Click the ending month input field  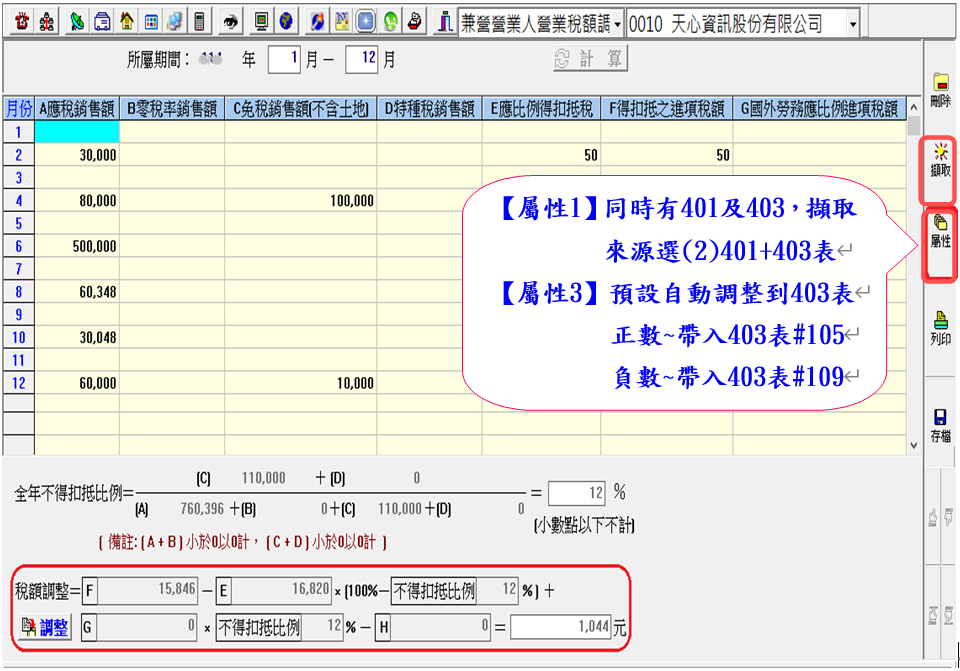(361, 60)
